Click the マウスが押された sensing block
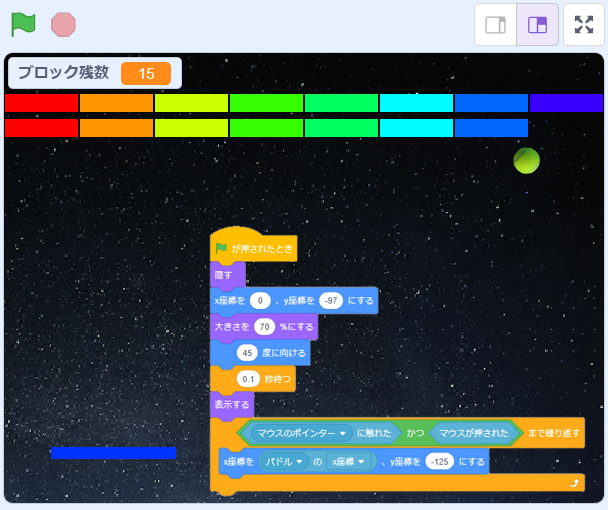The width and height of the screenshot is (608, 510). 474,433
